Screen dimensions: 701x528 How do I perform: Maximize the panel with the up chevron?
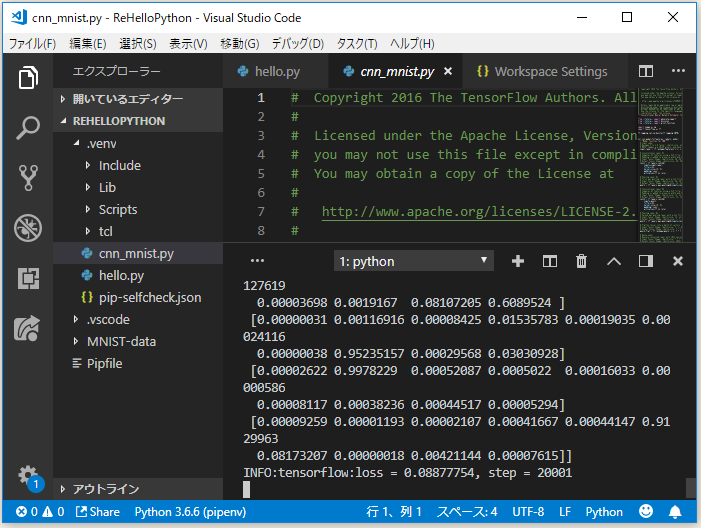[x=614, y=261]
